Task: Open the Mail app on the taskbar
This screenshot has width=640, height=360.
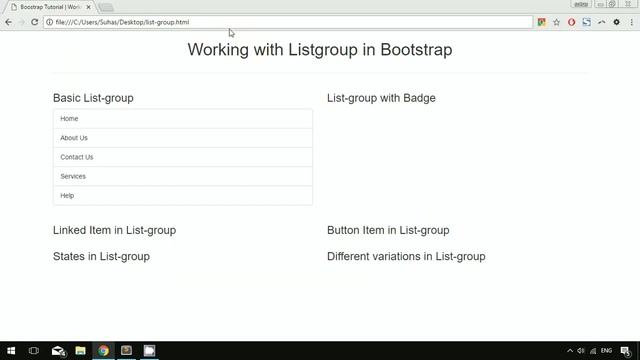Action: click(x=58, y=351)
